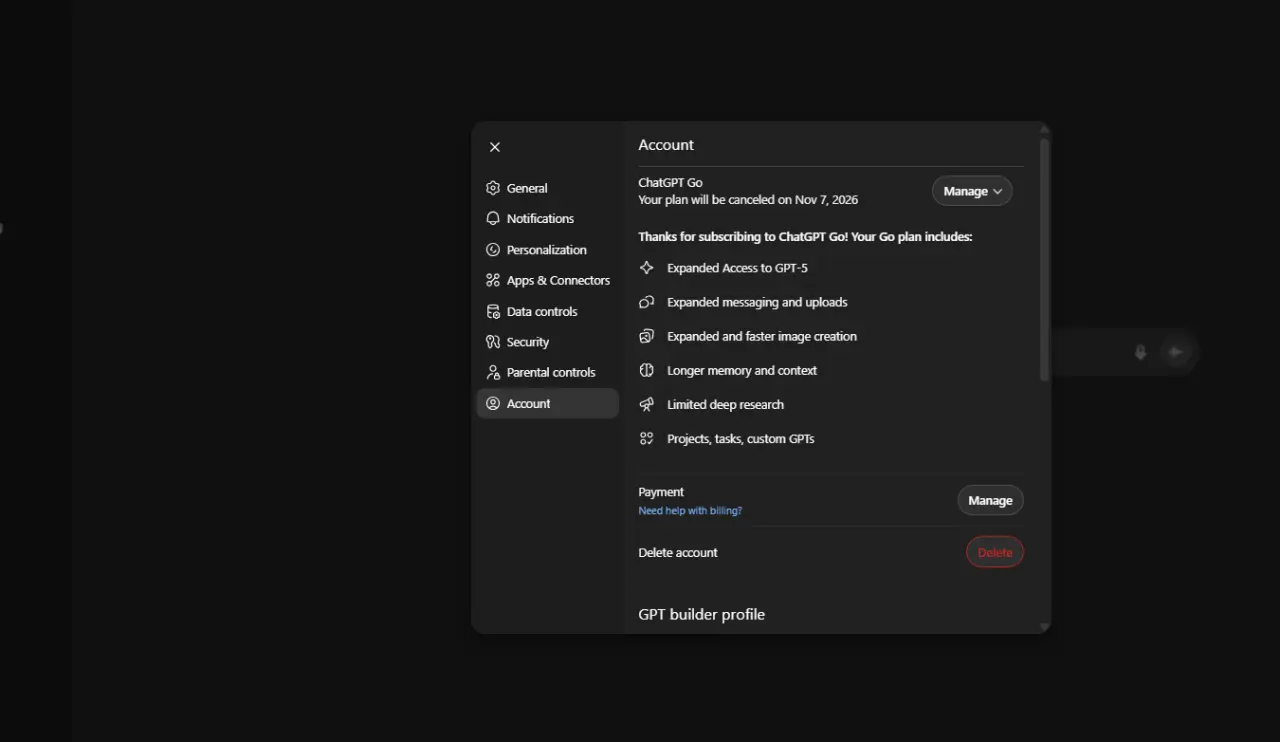Screen dimensions: 1280x742
Task: Click the Apps & Connectors grid icon
Action: (493, 280)
